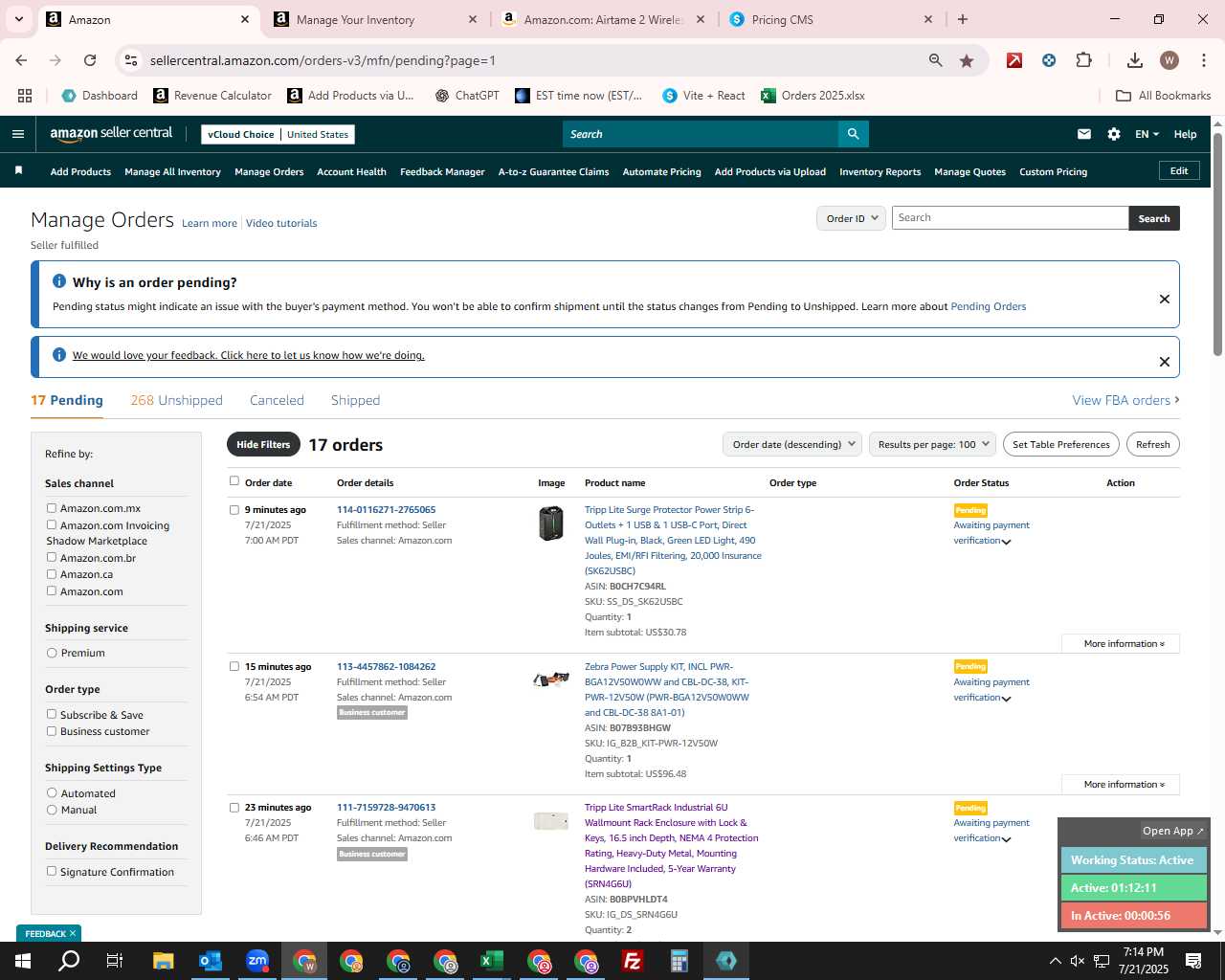This screenshot has width=1225, height=980.
Task: Open the tab search dropdown arrow
Action: 20,19
